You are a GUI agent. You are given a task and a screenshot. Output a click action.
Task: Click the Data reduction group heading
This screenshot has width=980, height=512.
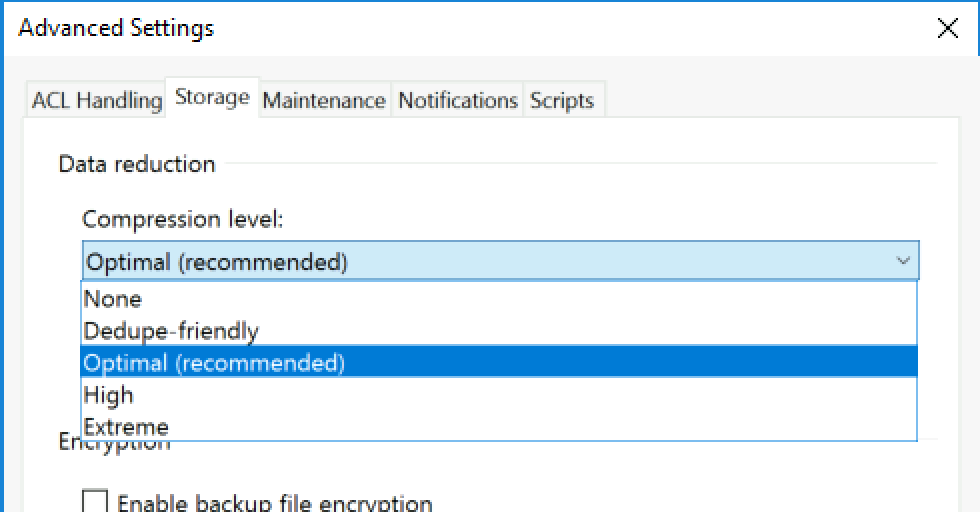[x=137, y=164]
